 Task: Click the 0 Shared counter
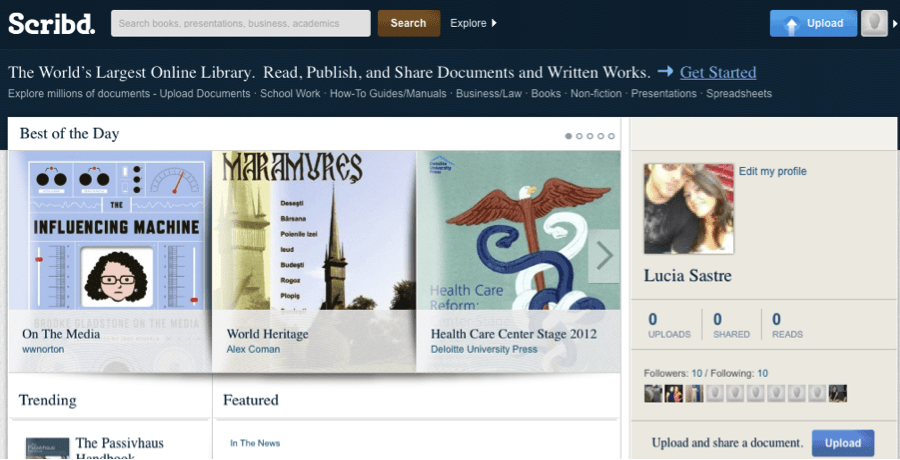(731, 325)
